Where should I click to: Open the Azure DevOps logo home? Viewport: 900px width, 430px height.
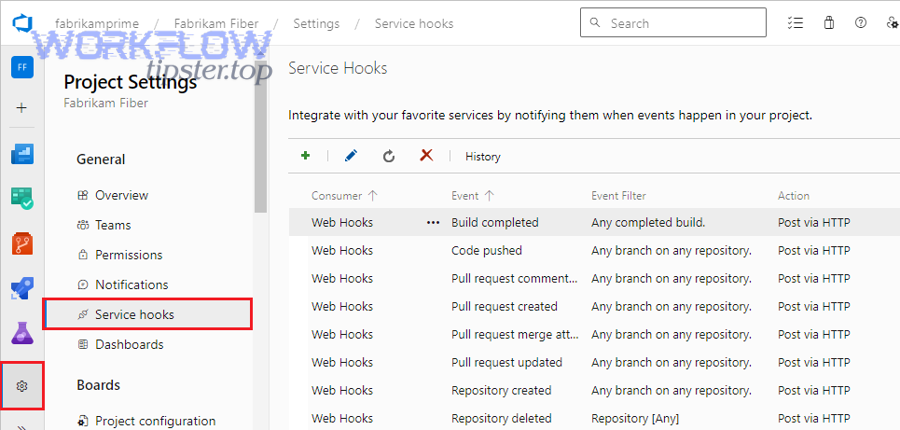(x=22, y=24)
